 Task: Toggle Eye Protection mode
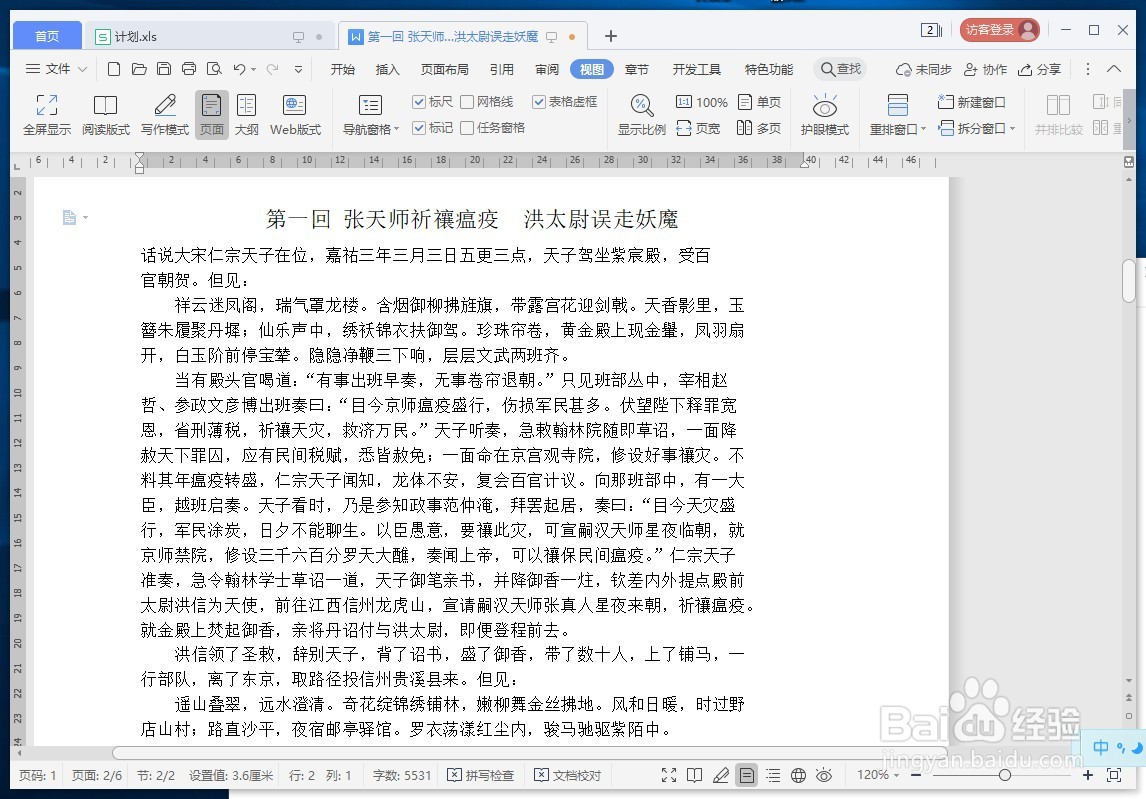pyautogui.click(x=824, y=115)
